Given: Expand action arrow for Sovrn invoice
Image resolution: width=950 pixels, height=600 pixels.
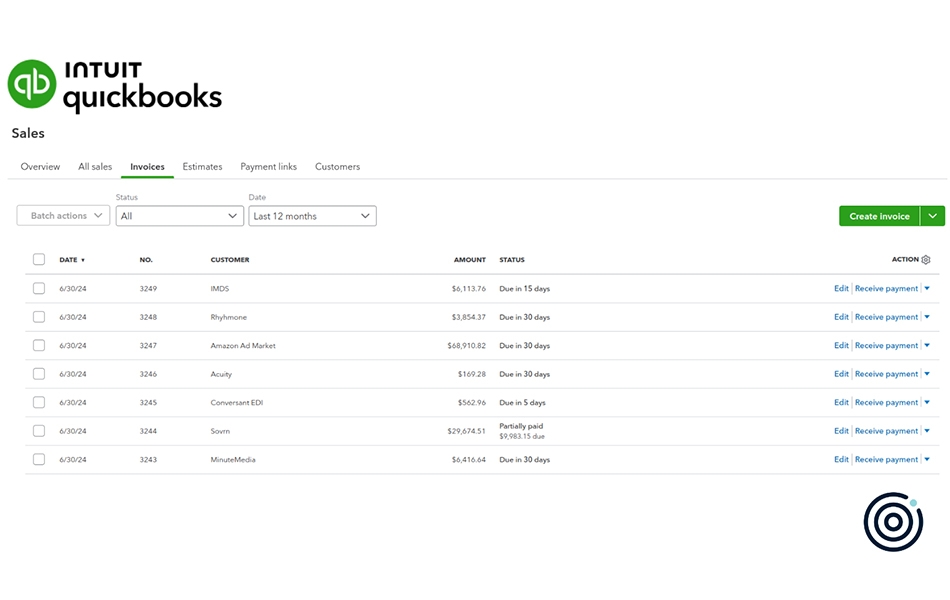Looking at the screenshot, I should [927, 431].
